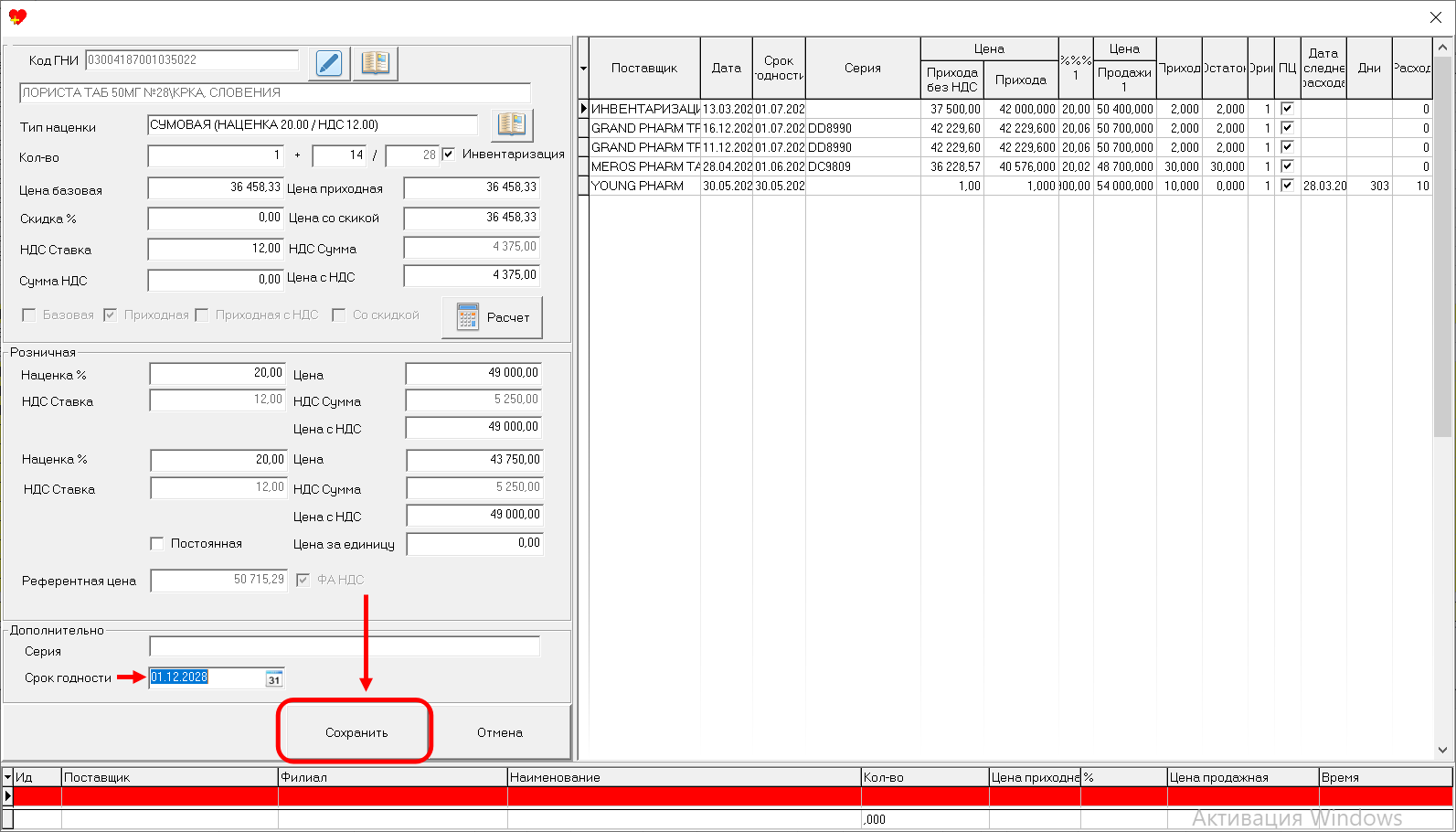Viewport: 1456px width, 832px height.
Task: Click the Отмена button
Action: pos(500,732)
